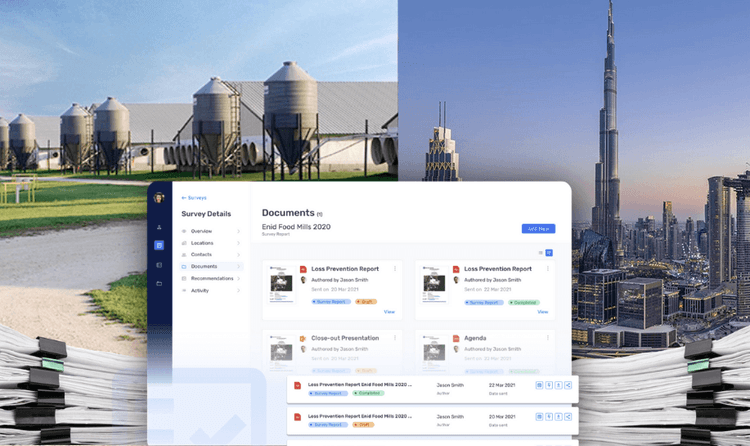The image size is (750, 446).
Task: Click the 'Agenda' card title
Action: [x=475, y=338]
